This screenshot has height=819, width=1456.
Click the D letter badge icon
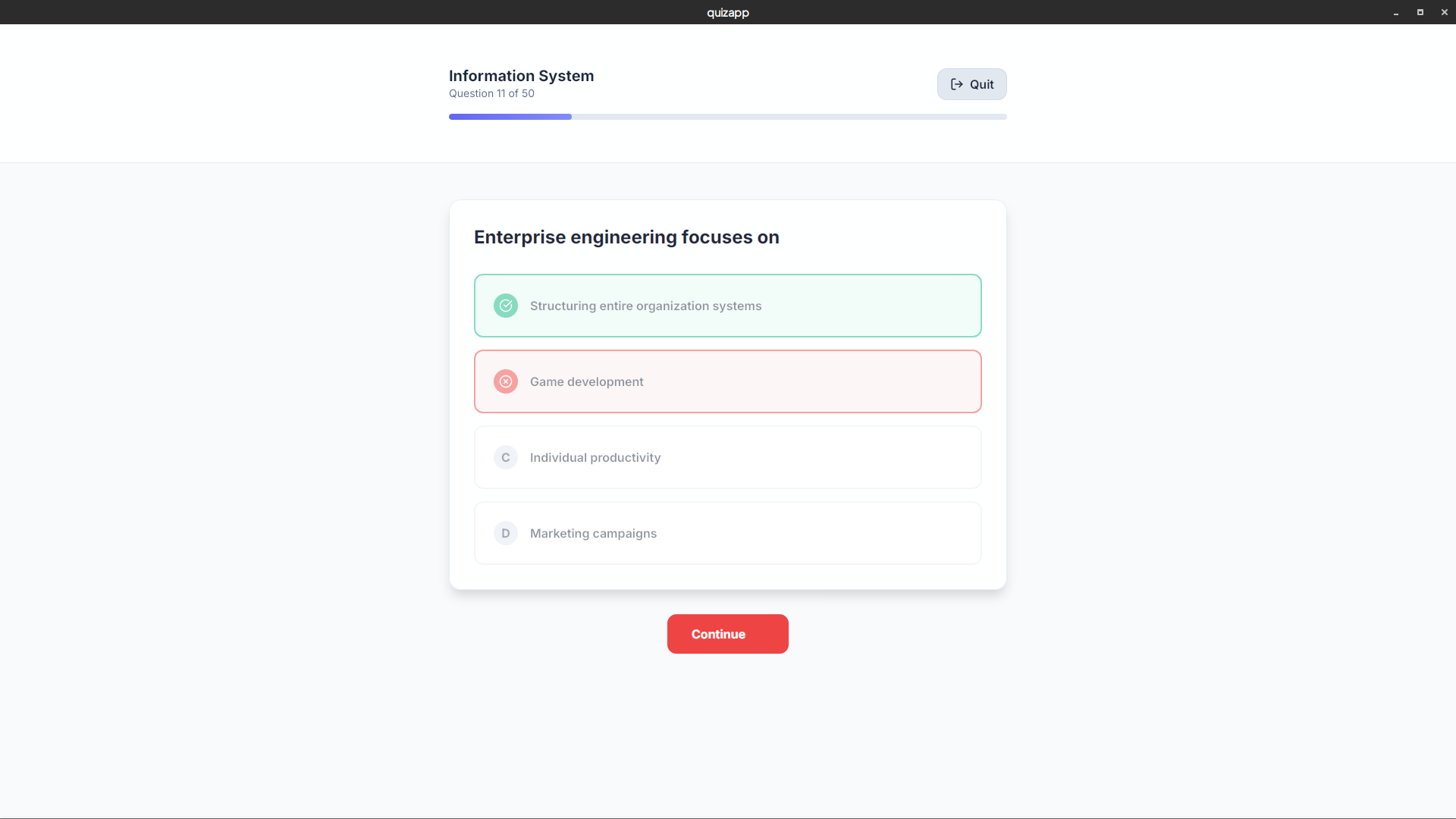pyautogui.click(x=506, y=533)
